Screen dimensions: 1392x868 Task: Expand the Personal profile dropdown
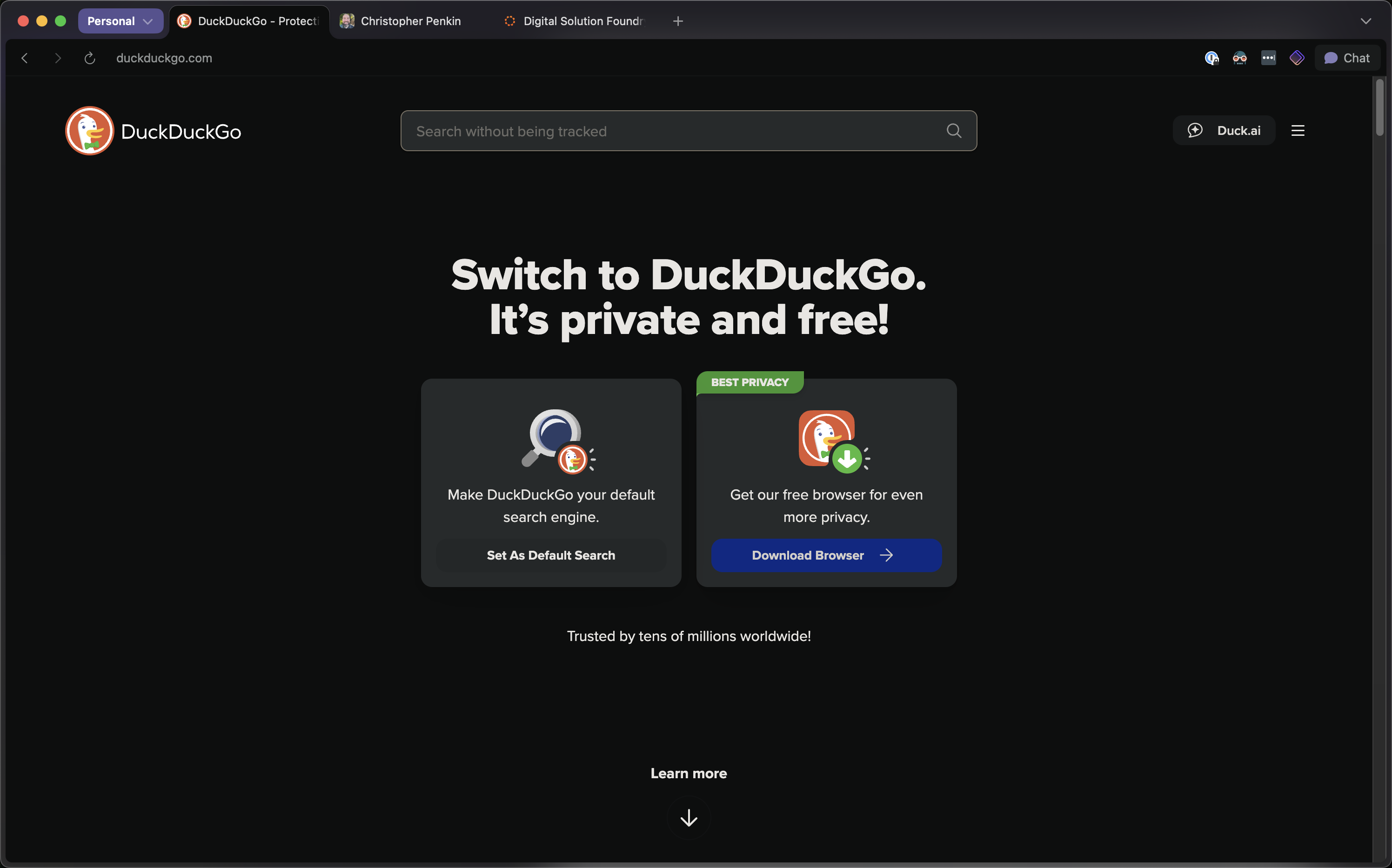[x=120, y=21]
